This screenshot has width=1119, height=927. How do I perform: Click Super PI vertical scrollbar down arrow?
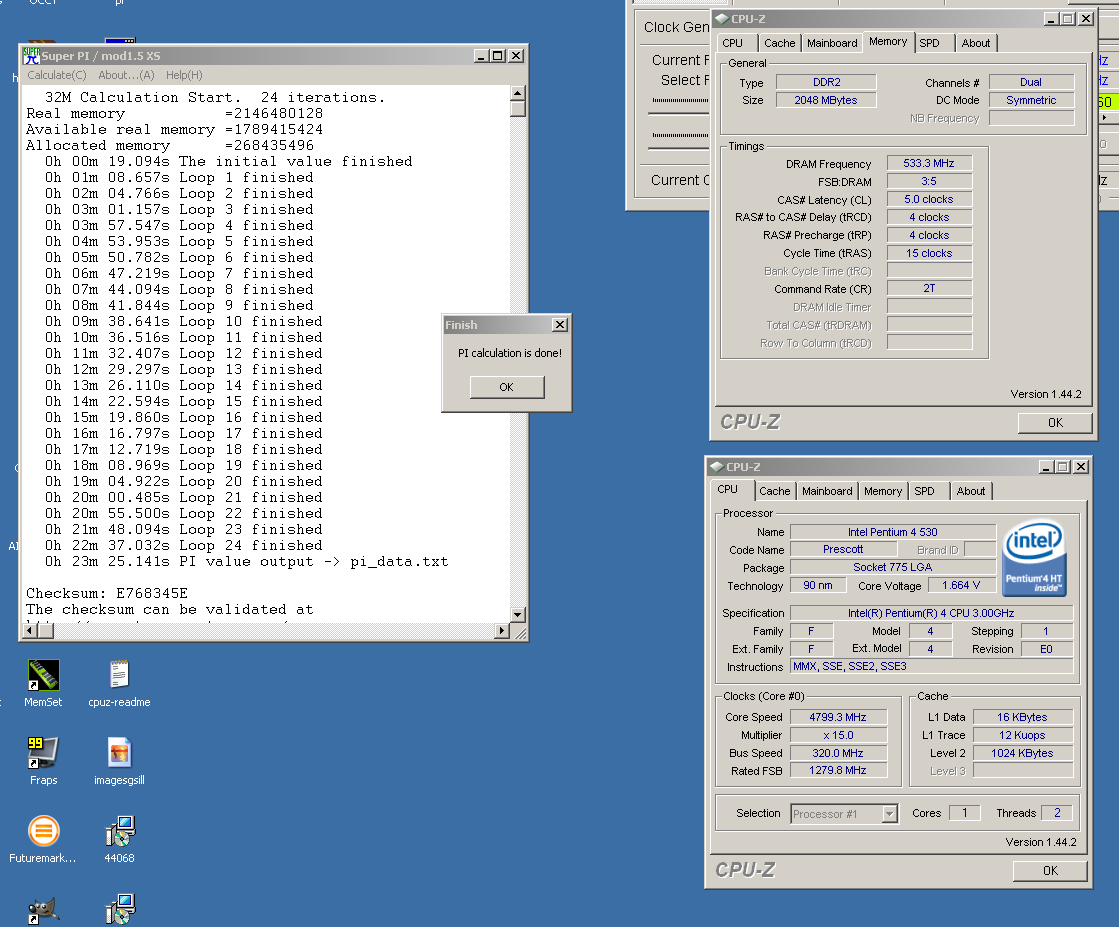pyautogui.click(x=518, y=614)
